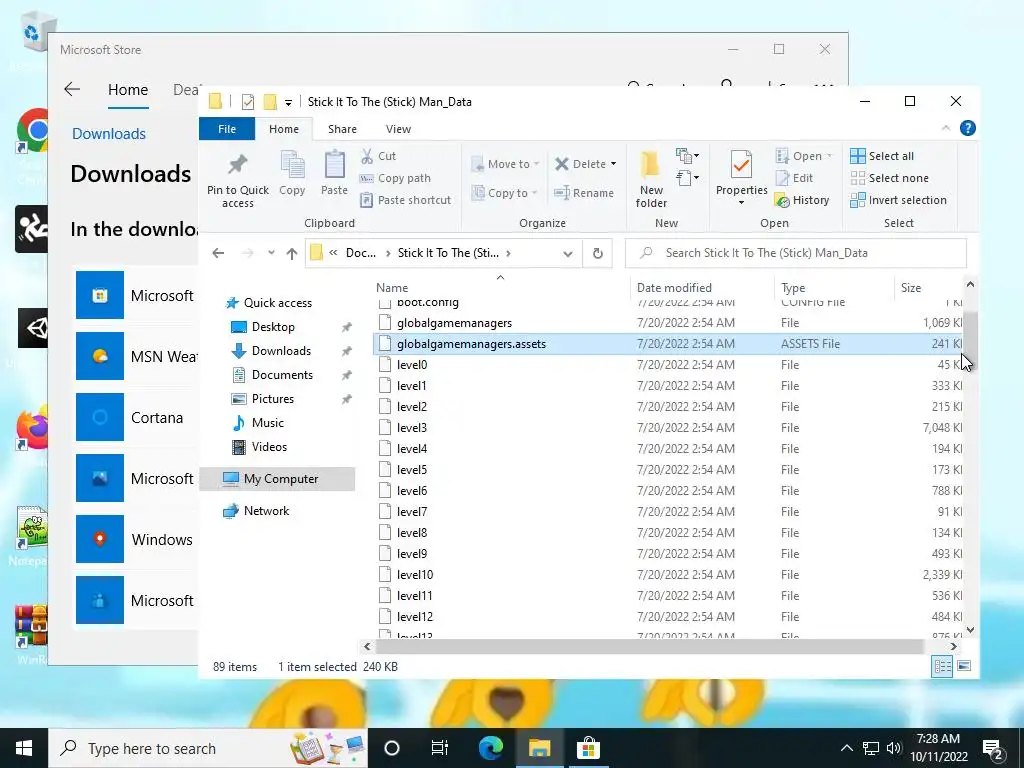The height and width of the screenshot is (768, 1024).
Task: Click the Search Stick It To The Man_Data box
Action: coord(795,253)
